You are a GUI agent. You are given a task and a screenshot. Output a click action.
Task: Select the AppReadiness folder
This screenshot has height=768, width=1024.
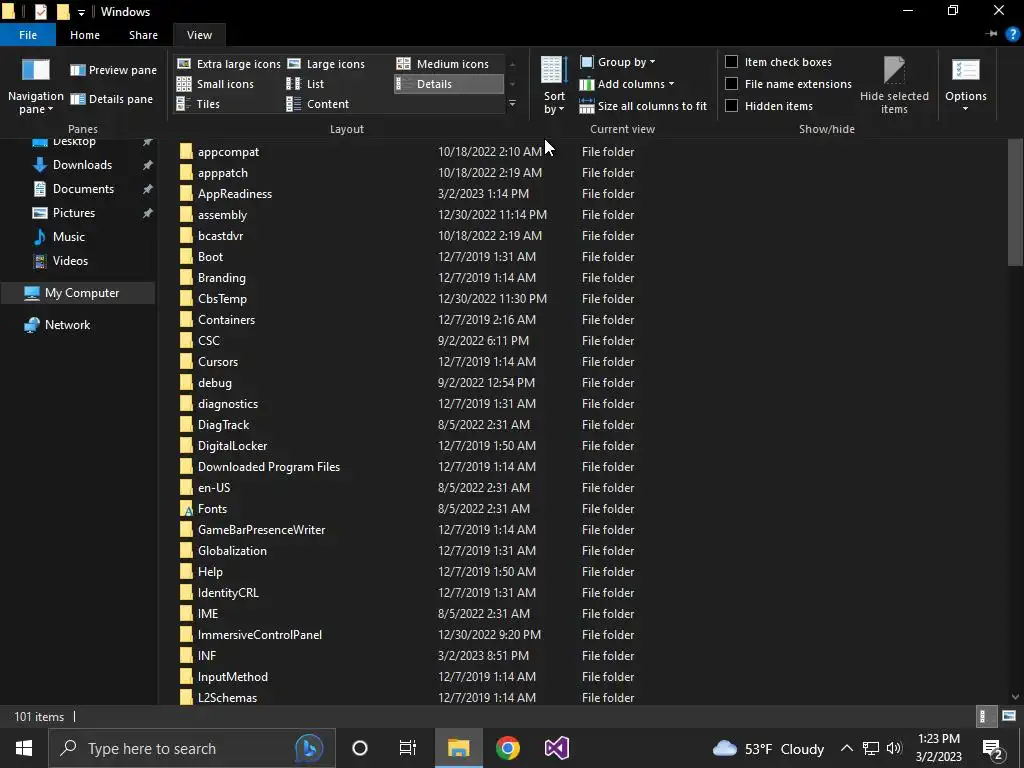[x=234, y=194]
